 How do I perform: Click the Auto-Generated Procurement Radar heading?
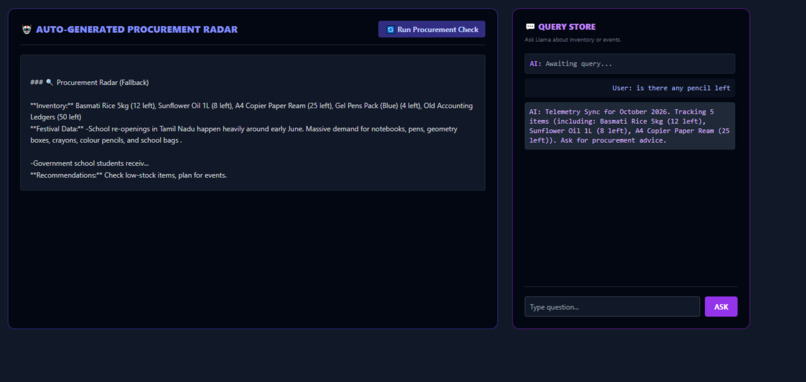[x=137, y=30]
